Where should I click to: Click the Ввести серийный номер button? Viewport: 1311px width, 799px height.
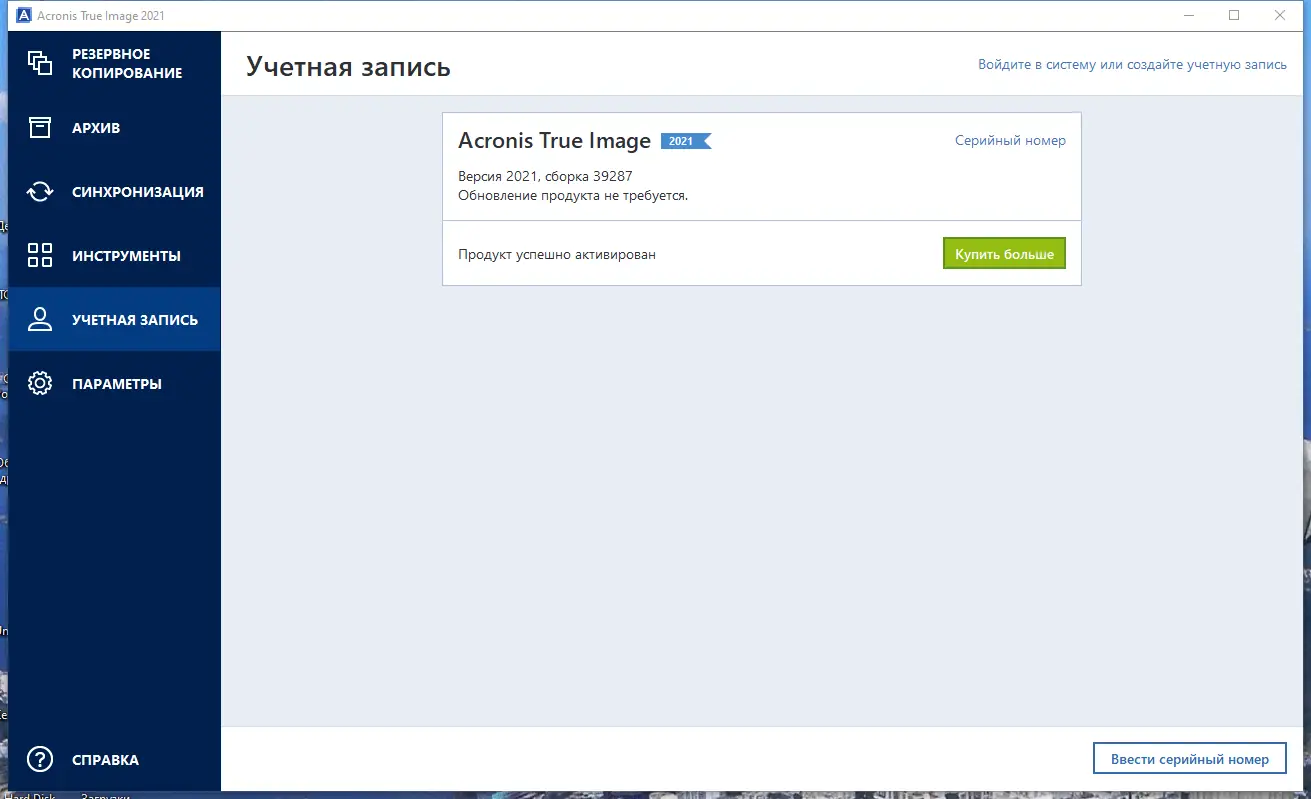(1190, 759)
